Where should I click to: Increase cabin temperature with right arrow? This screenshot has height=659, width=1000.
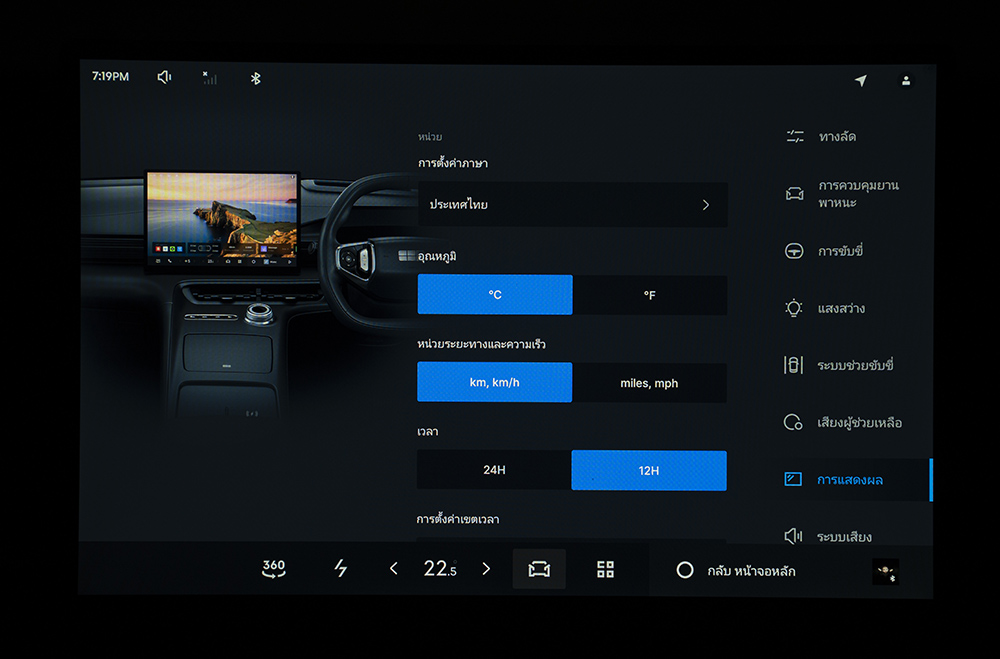(486, 568)
